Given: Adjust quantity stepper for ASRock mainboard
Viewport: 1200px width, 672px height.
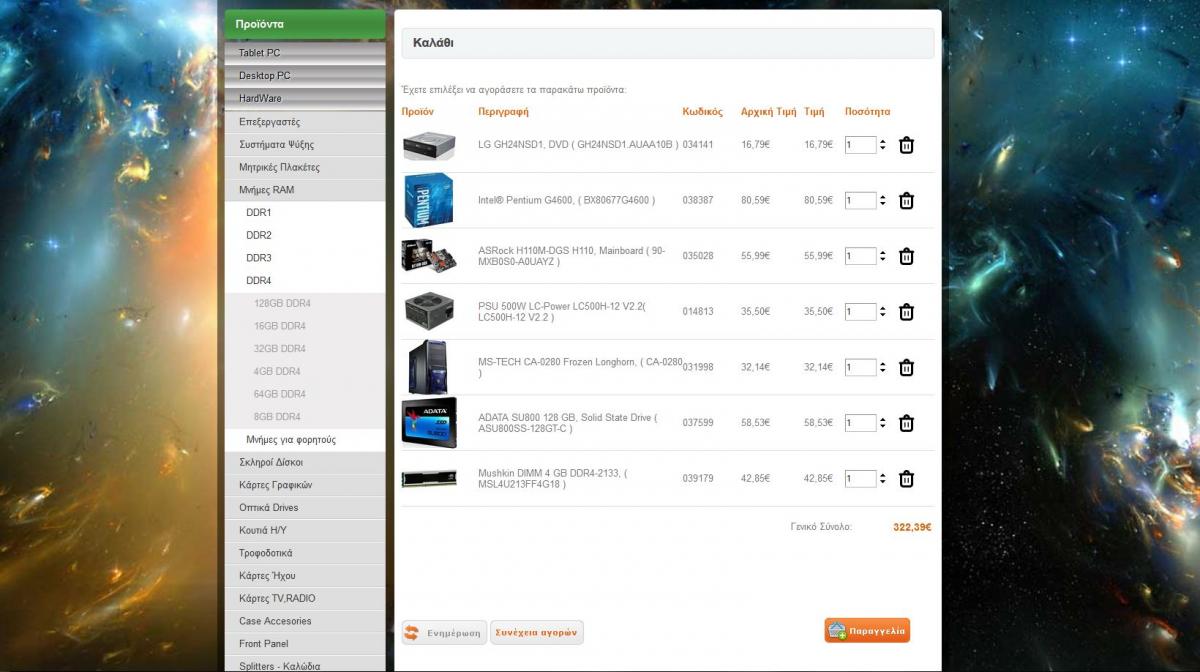Looking at the screenshot, I should 882,256.
